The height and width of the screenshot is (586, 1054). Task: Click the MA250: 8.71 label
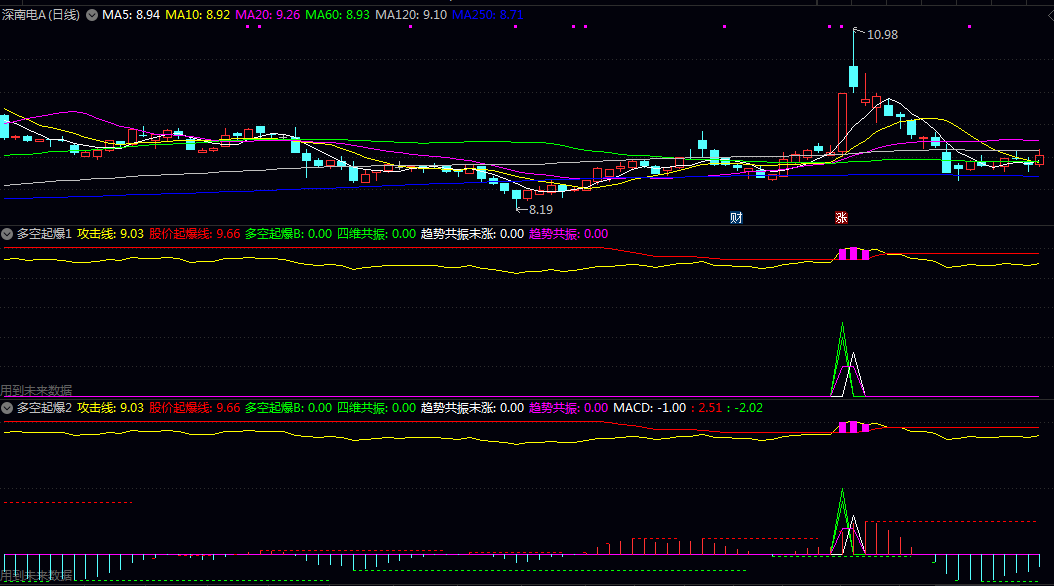tap(487, 15)
